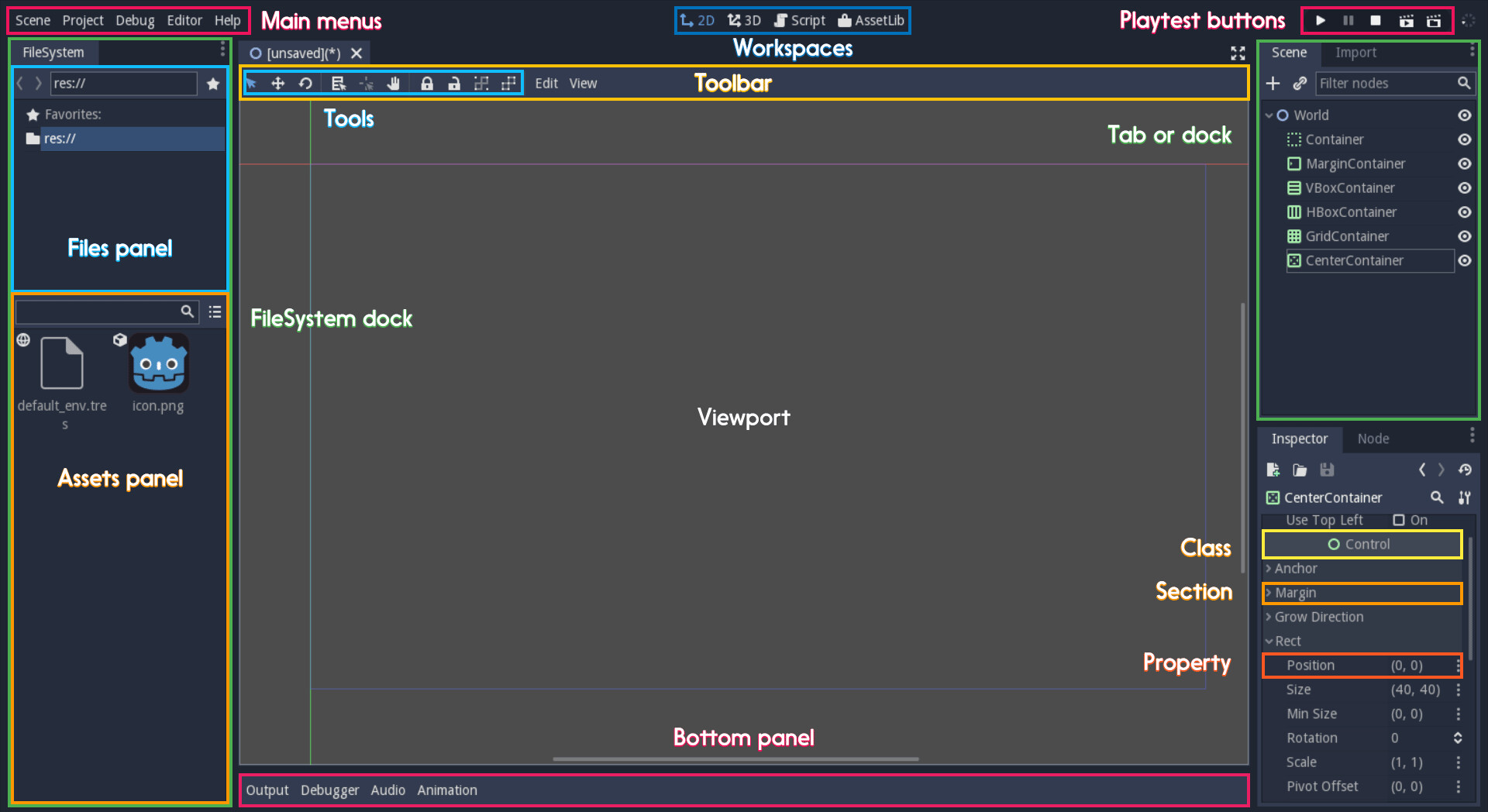Lock the selected object with lock icon
Image resolution: width=1488 pixels, height=812 pixels.
[x=426, y=83]
